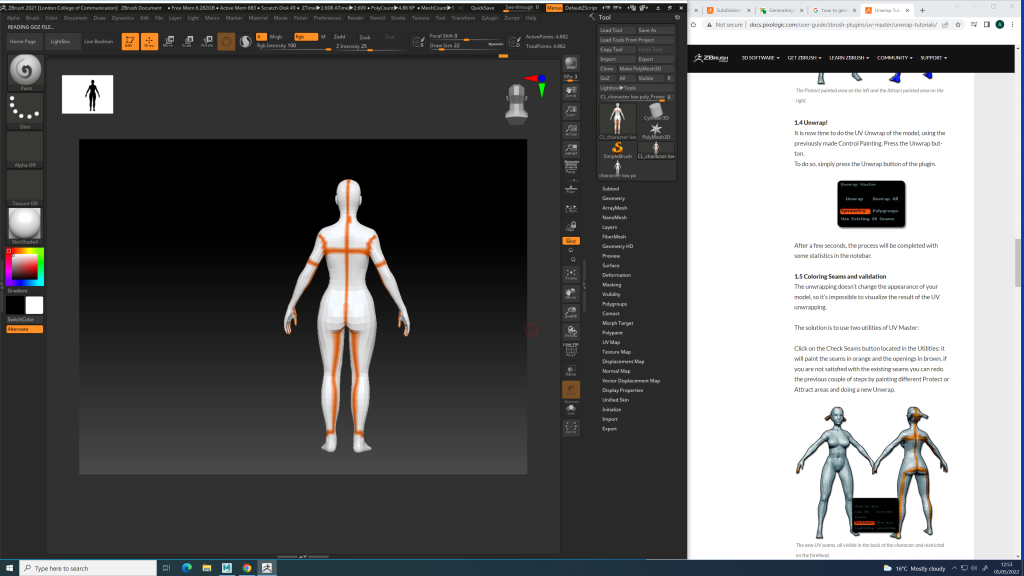Expand the Masking subpalette
1024x576 pixels.
[611, 285]
